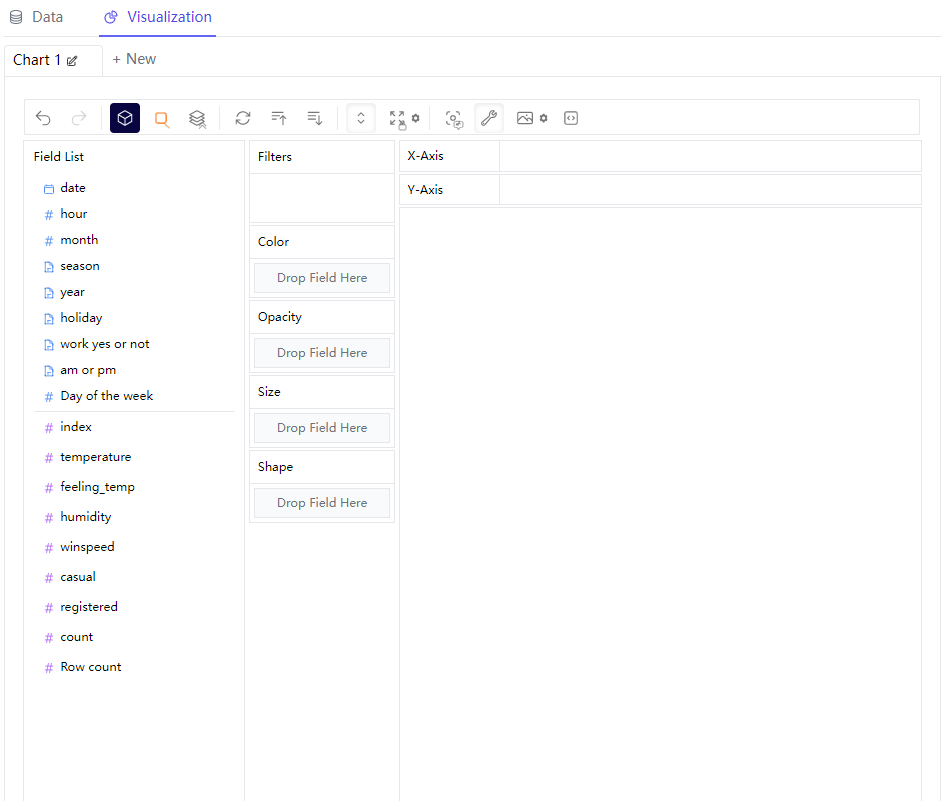Select the Visualization tab
Viewport: 943px width, 801px height.
[158, 17]
